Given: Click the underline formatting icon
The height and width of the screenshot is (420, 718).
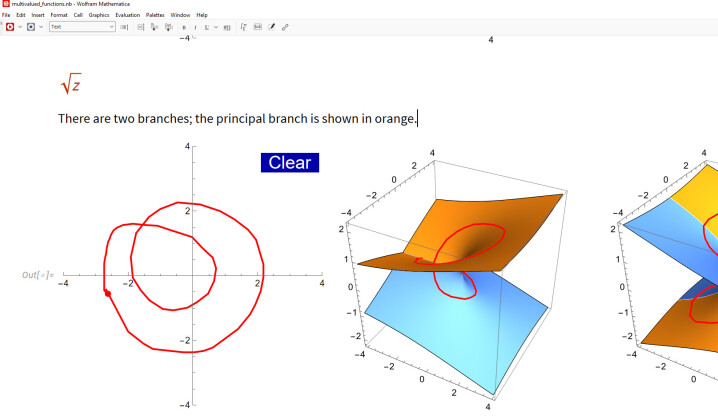Looking at the screenshot, I should point(206,26).
